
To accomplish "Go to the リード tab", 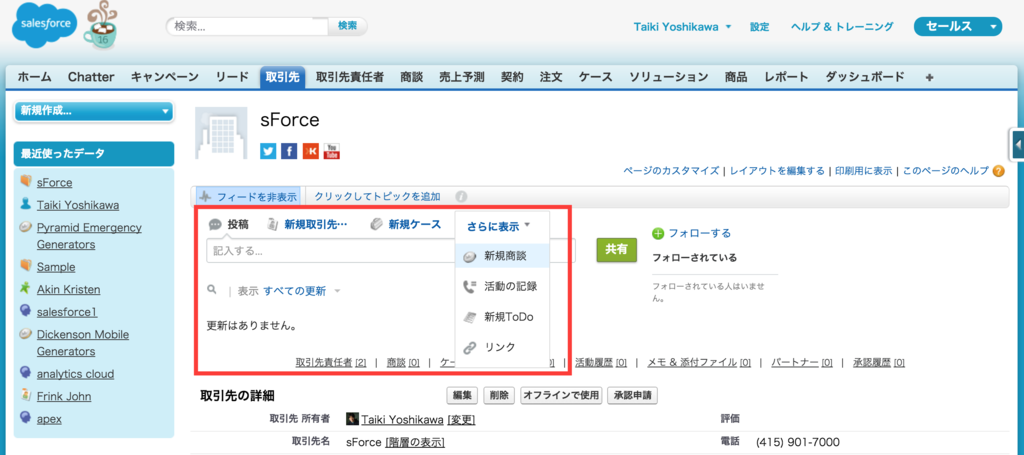I will coord(232,77).
